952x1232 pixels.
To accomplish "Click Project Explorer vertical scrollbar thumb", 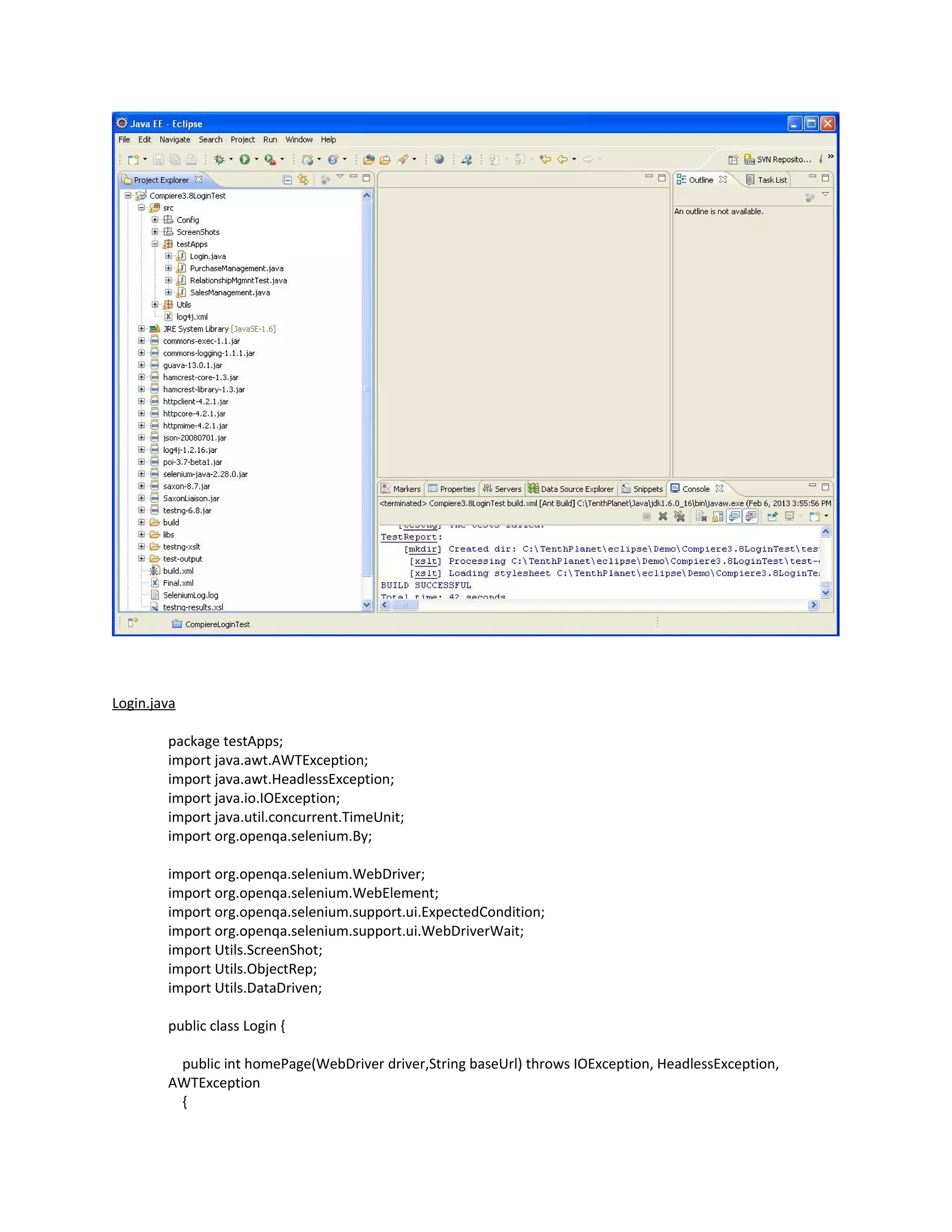I will pyautogui.click(x=367, y=389).
